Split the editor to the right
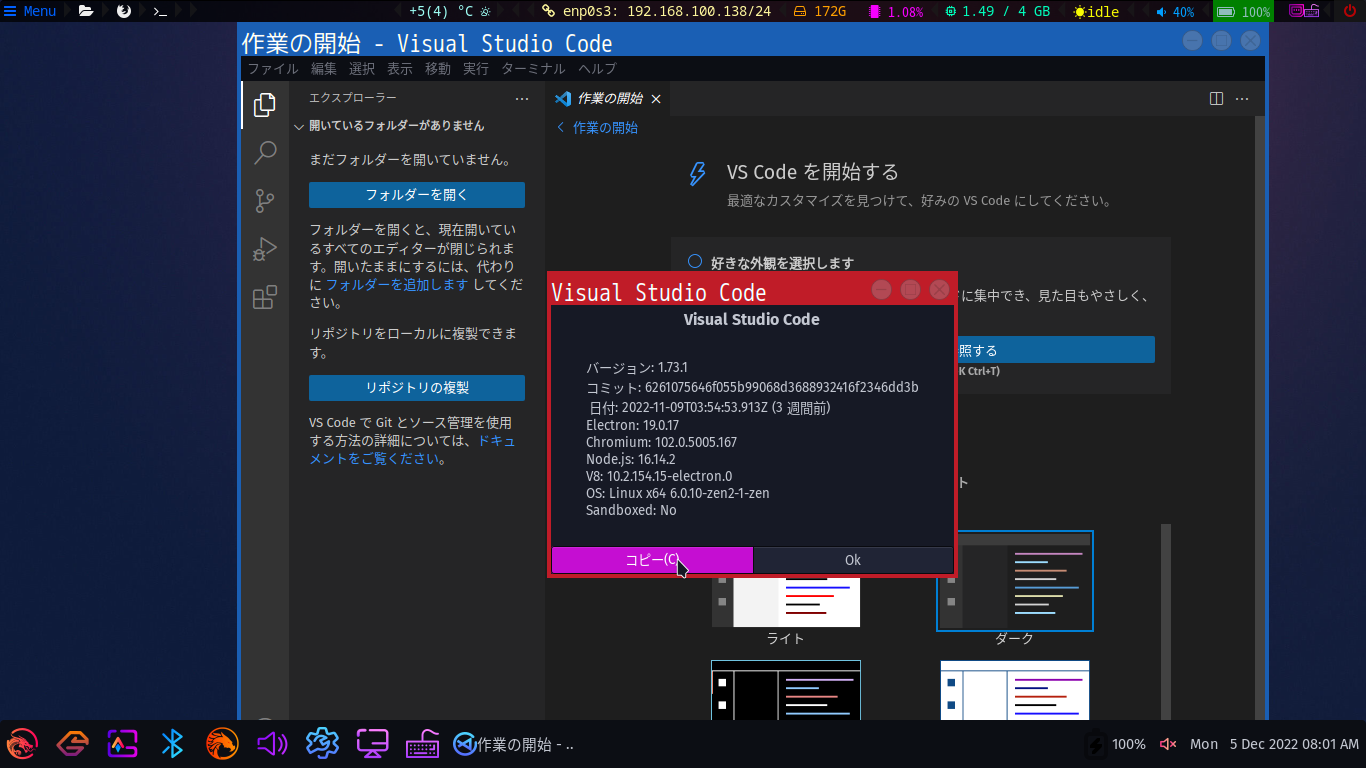This screenshot has height=768, width=1366. tap(1216, 99)
